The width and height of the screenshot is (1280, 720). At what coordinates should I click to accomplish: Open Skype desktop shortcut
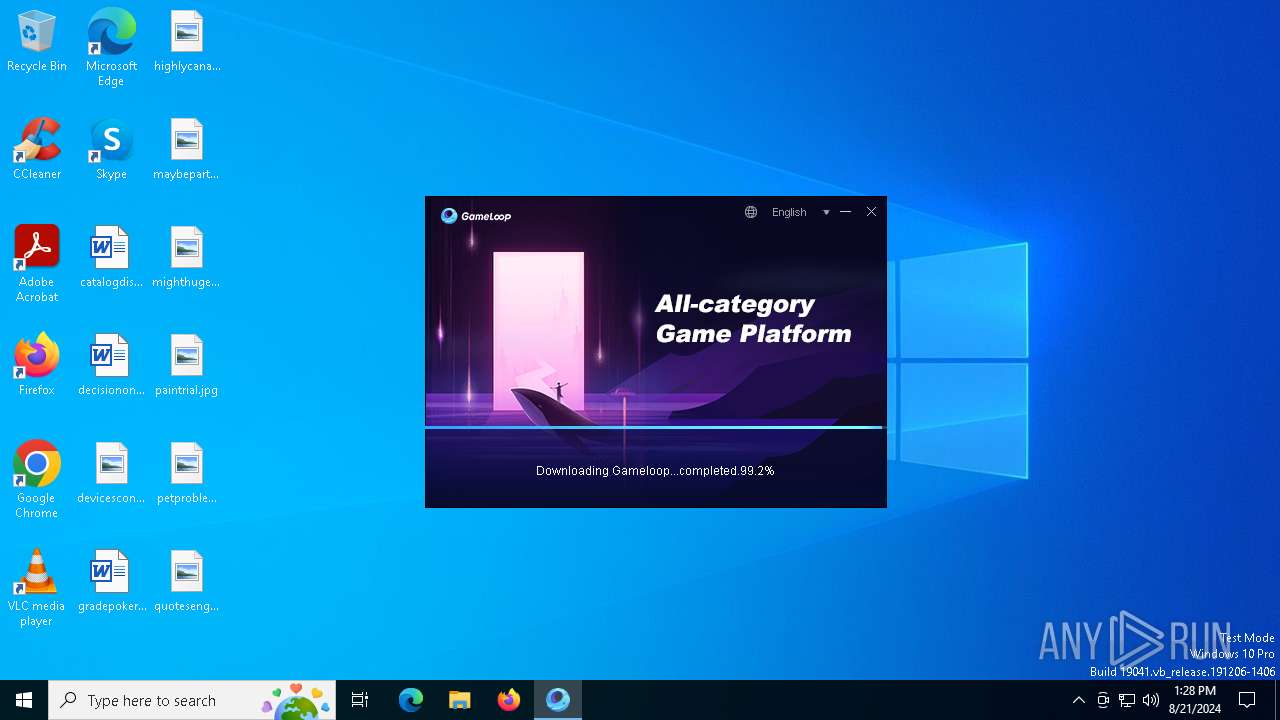tap(111, 150)
